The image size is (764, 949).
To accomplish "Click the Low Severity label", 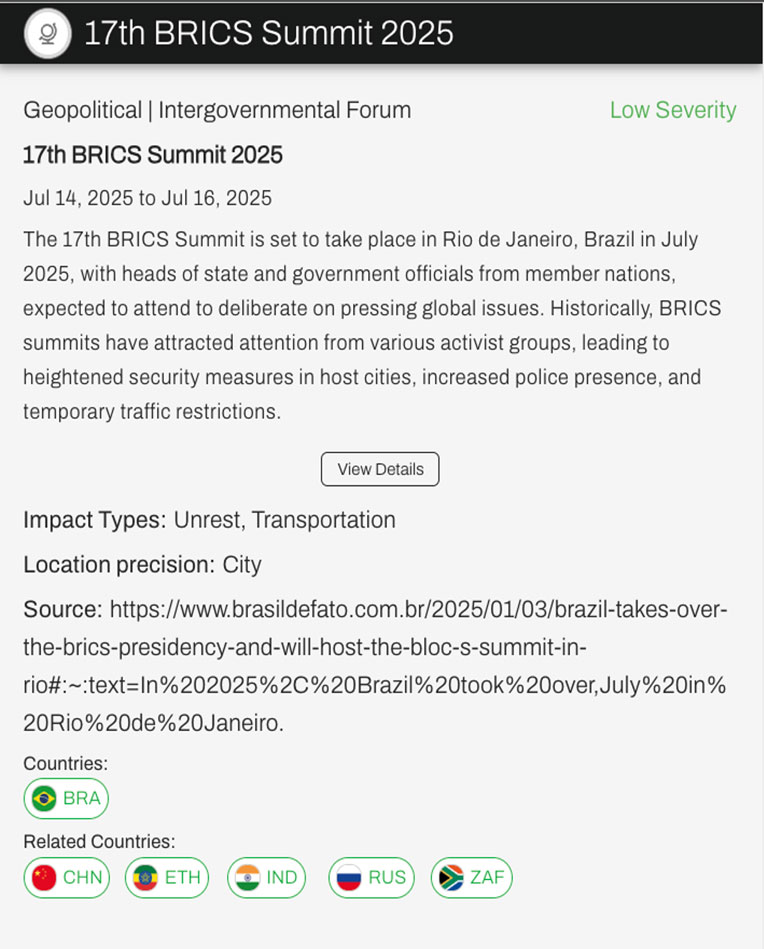I will coord(672,110).
